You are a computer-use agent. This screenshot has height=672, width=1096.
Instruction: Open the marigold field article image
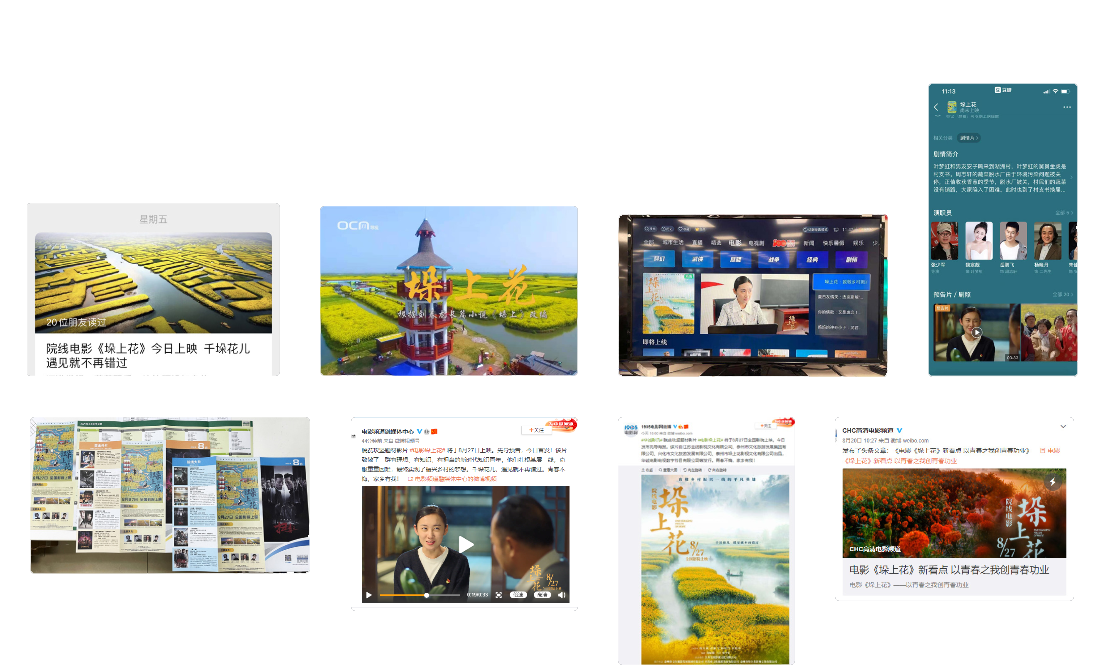point(954,513)
